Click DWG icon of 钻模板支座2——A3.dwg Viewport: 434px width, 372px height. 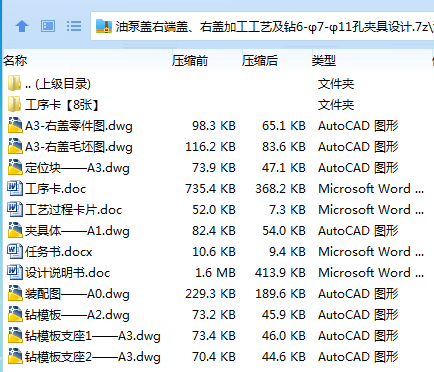(15, 356)
